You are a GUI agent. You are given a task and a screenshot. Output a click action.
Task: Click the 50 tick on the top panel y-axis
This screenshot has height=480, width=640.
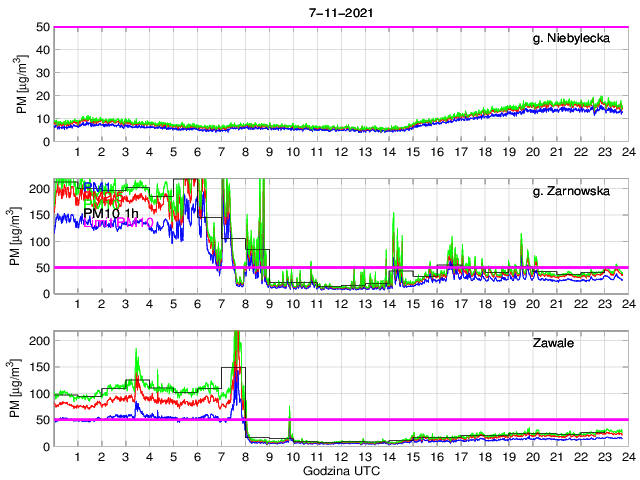point(41,27)
